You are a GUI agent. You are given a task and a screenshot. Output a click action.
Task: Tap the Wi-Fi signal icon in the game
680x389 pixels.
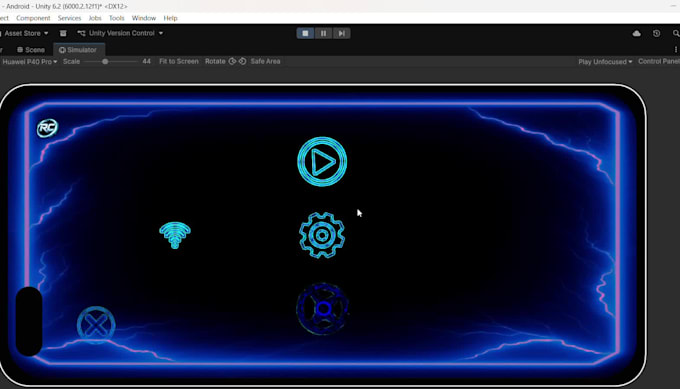[175, 235]
